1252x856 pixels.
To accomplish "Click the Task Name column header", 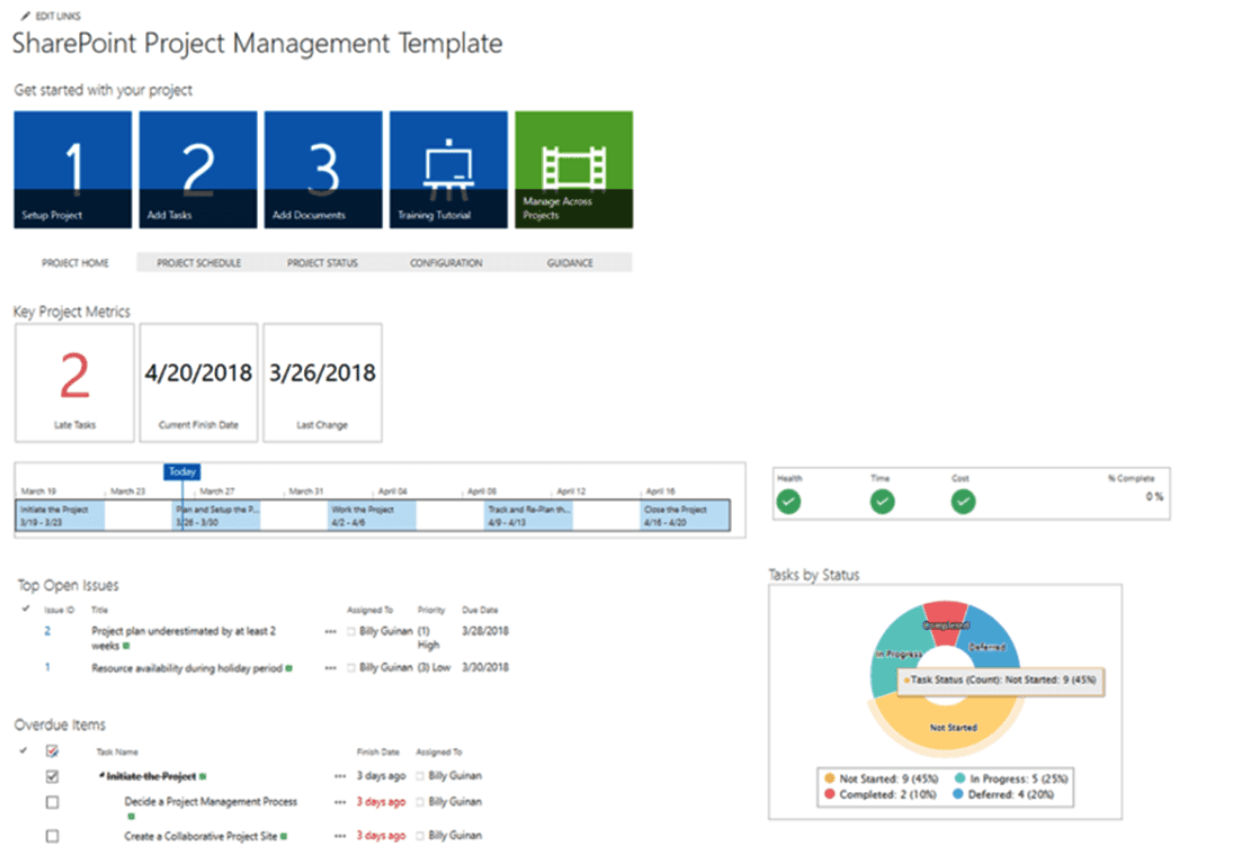I will point(117,752).
